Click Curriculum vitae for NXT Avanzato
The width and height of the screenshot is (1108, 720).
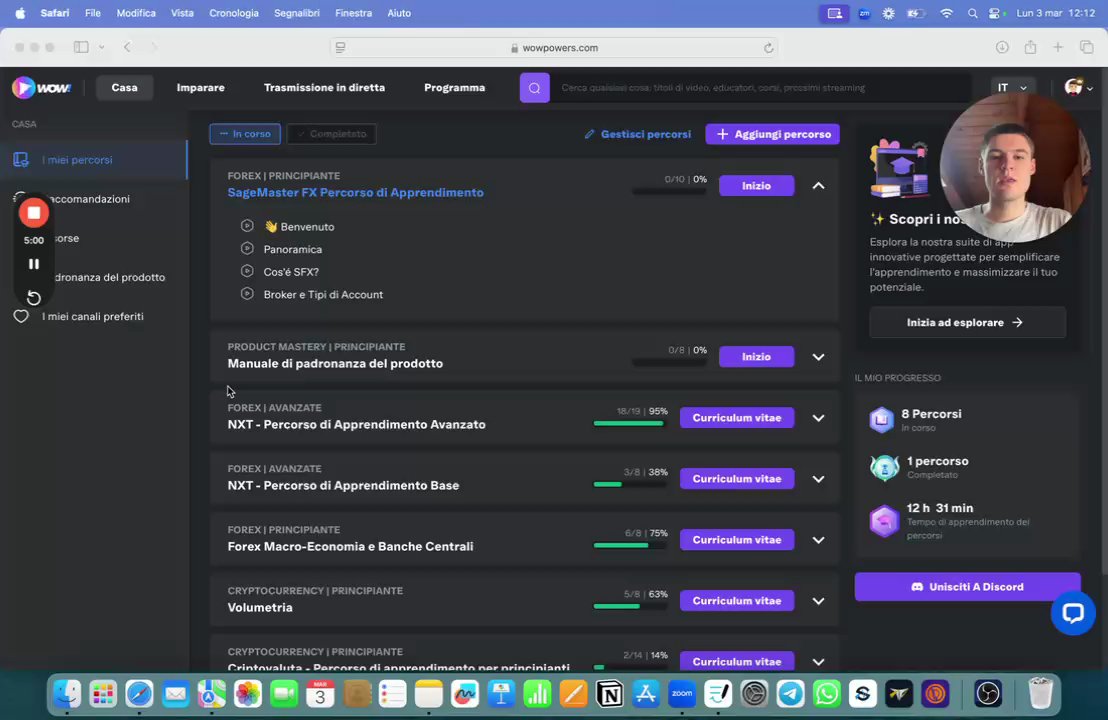pos(736,418)
